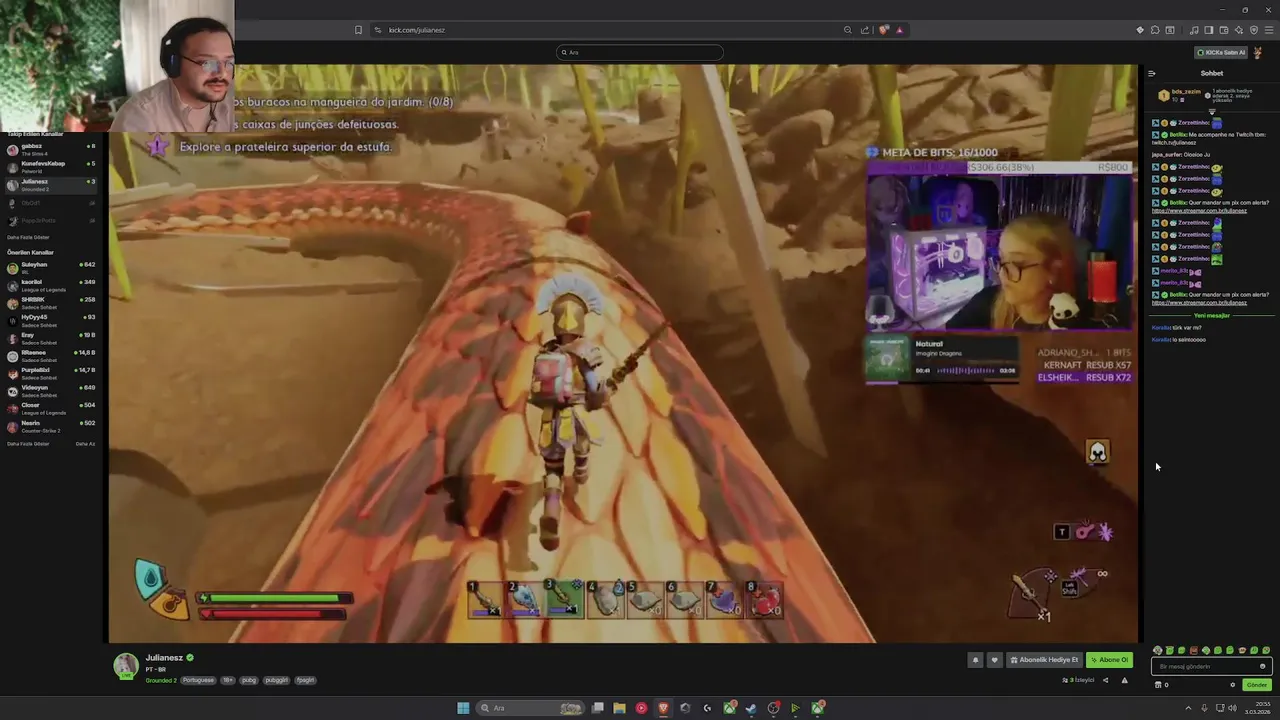Click the Brave shields lion icon in address bar
This screenshot has height=720, width=1280.
pyautogui.click(x=883, y=30)
